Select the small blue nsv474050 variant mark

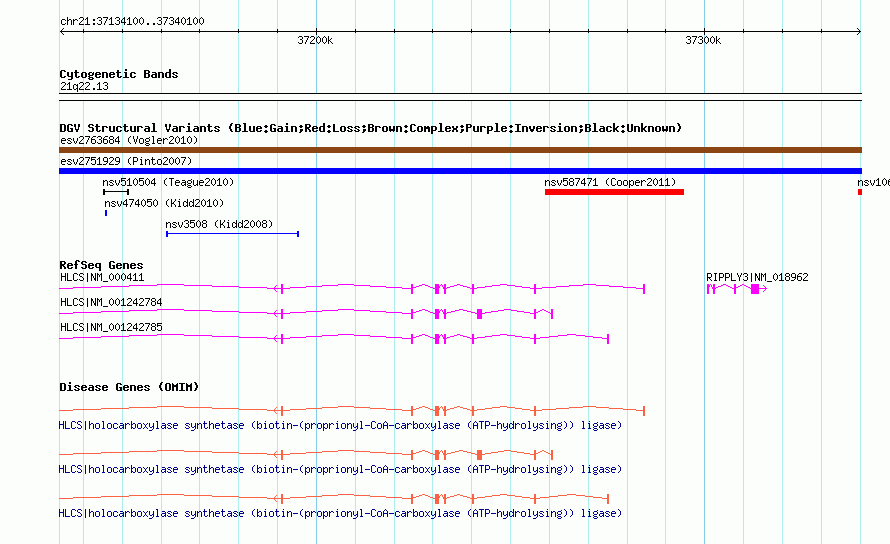coord(106,213)
